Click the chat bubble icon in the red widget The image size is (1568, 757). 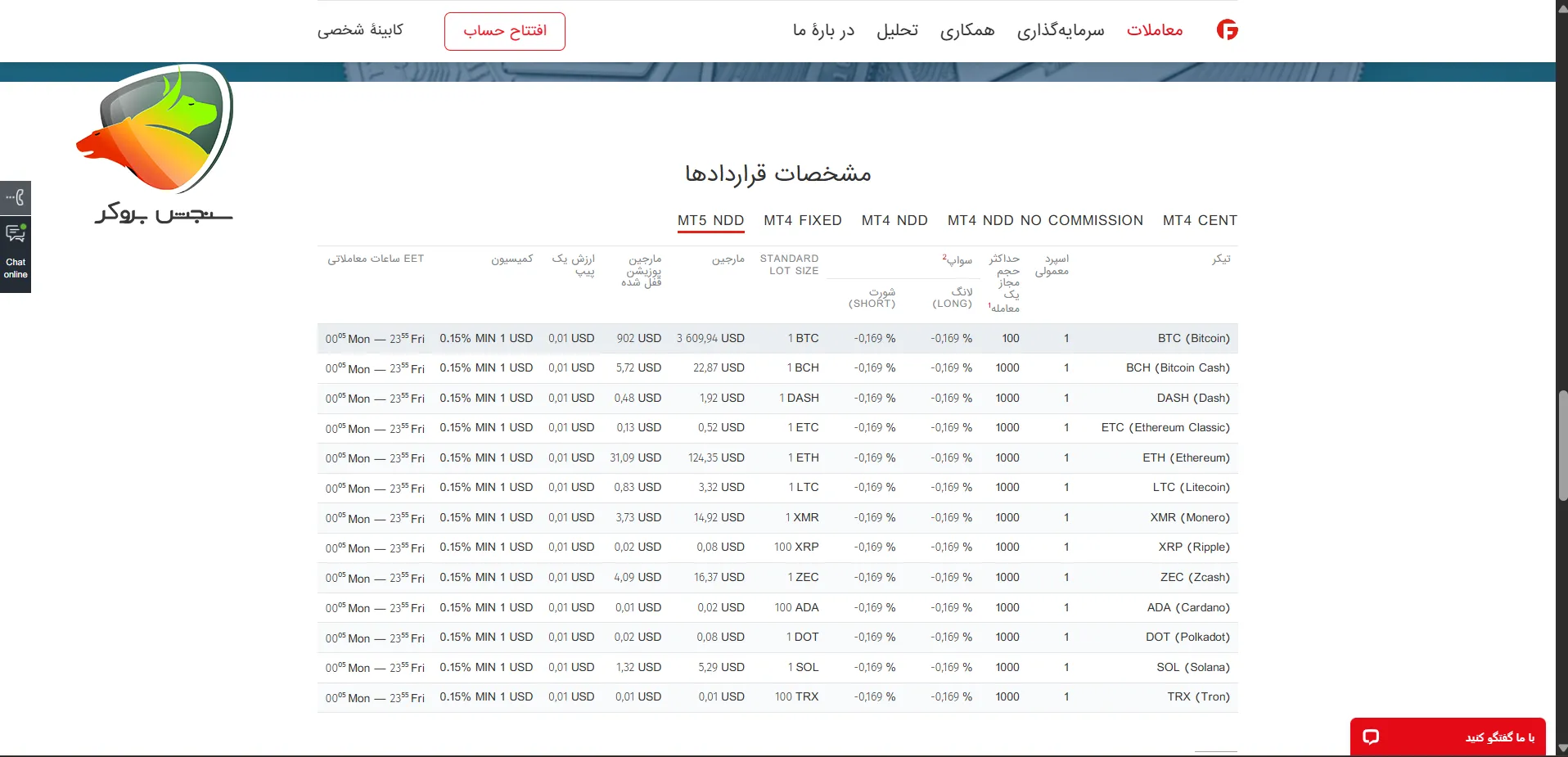pyautogui.click(x=1371, y=737)
